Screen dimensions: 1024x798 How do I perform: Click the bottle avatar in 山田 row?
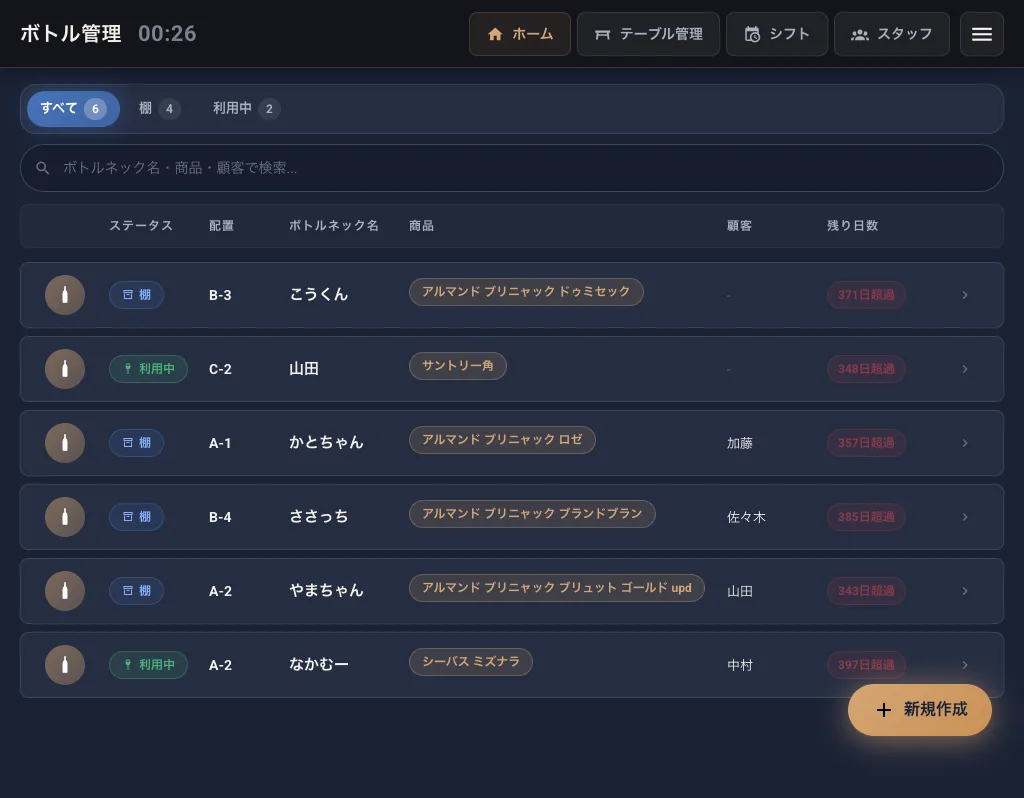coord(65,369)
